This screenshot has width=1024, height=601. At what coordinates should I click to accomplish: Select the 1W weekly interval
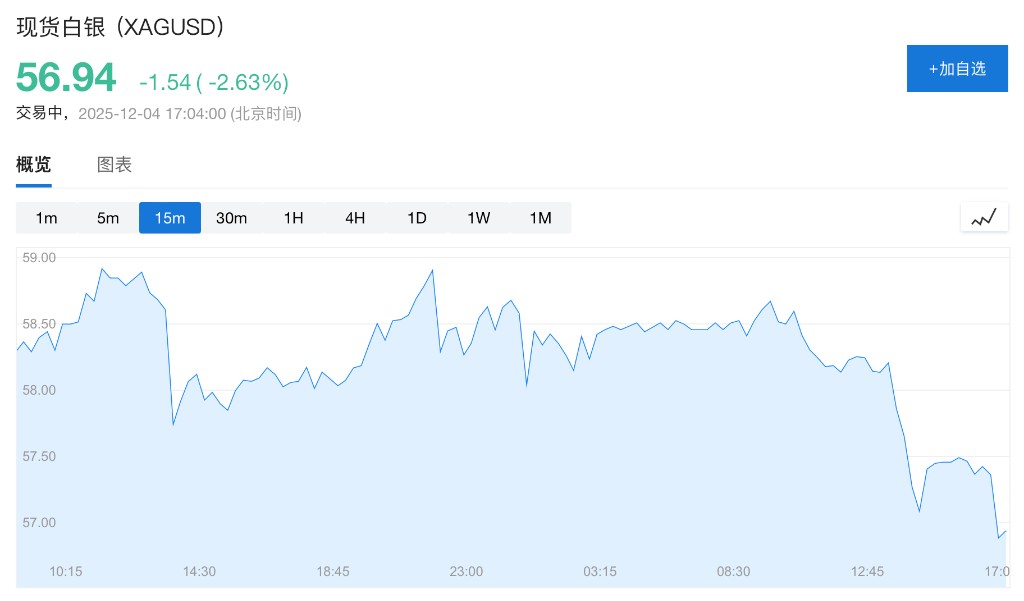[479, 218]
